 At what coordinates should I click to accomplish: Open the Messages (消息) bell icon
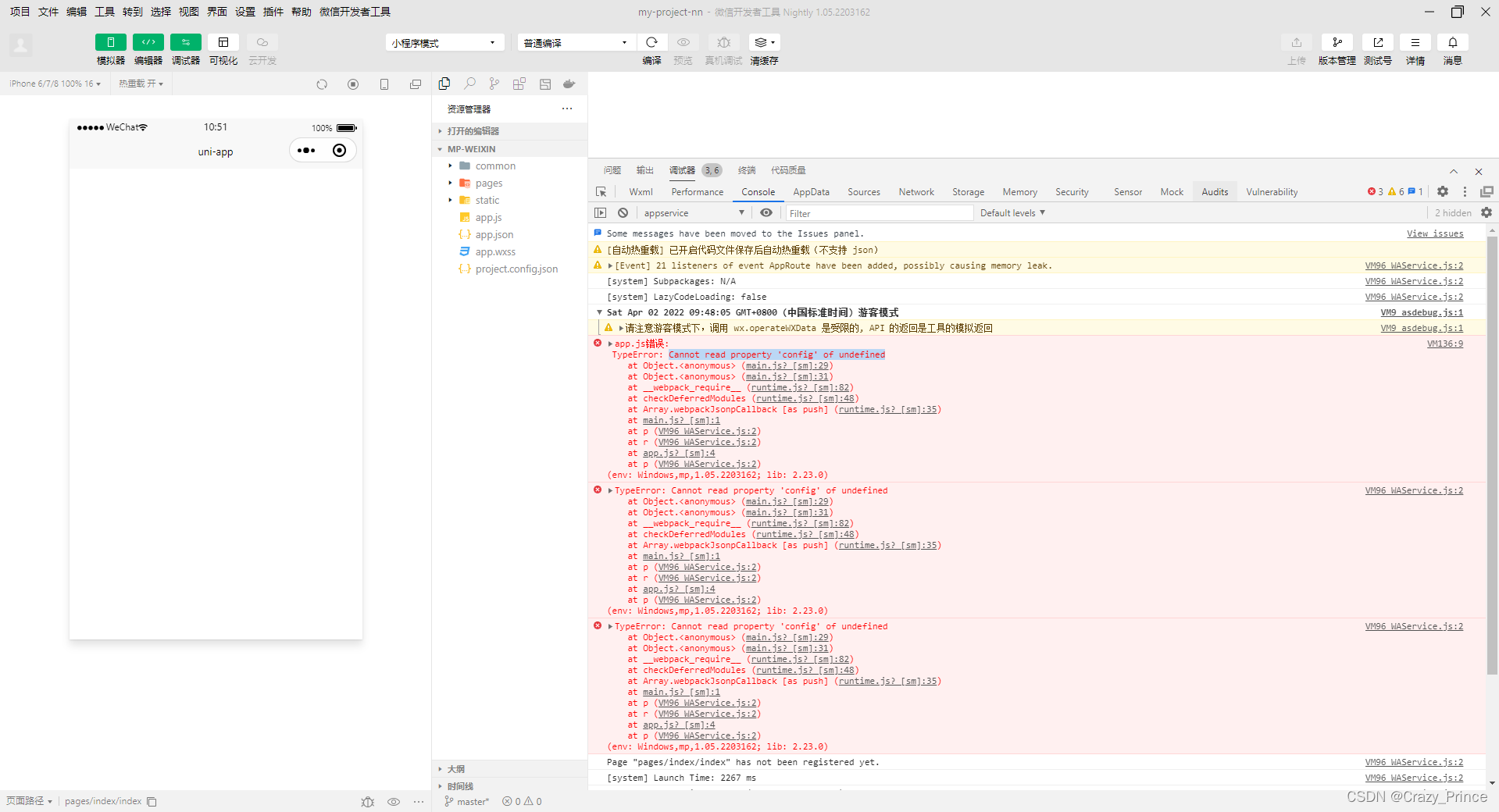pos(1453,42)
